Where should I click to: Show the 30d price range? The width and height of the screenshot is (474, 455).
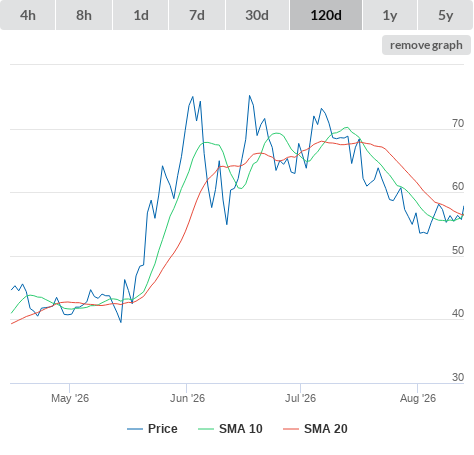click(x=257, y=15)
